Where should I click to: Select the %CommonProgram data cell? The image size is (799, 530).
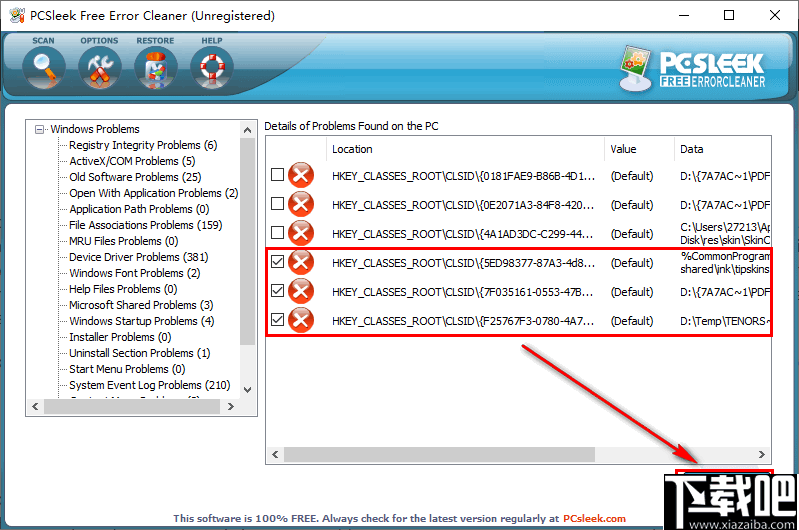725,263
